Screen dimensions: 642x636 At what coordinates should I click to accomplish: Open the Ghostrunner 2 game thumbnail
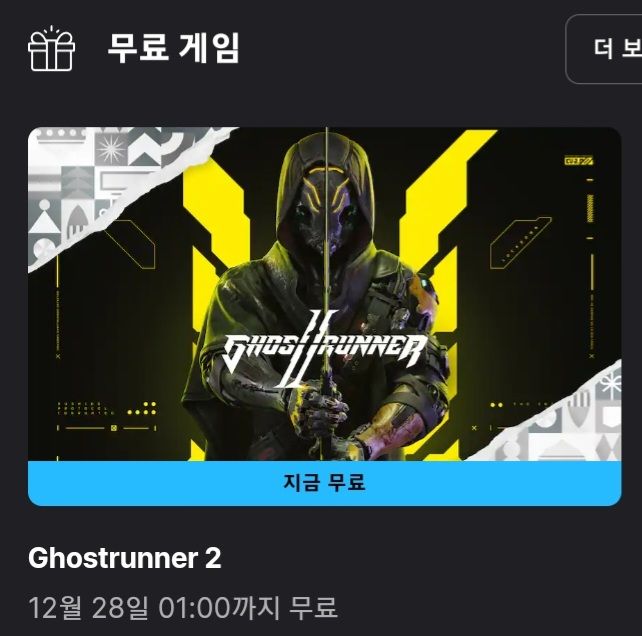324,294
